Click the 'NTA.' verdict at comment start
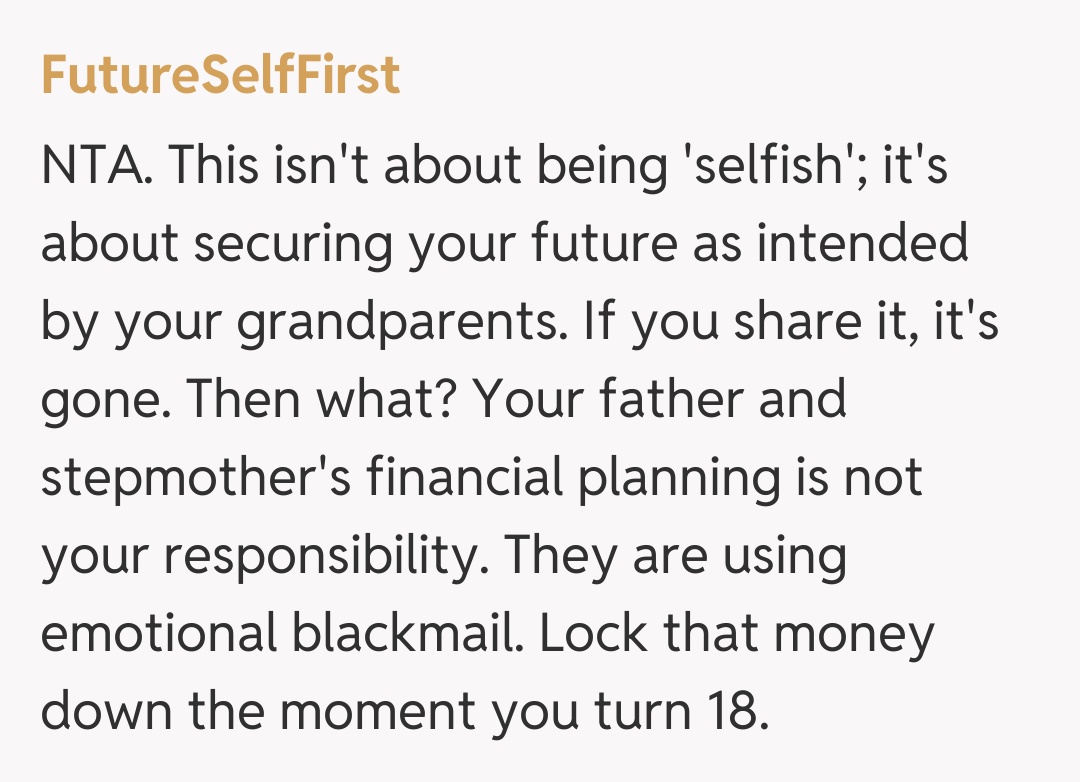This screenshot has width=1080, height=782. coord(97,165)
